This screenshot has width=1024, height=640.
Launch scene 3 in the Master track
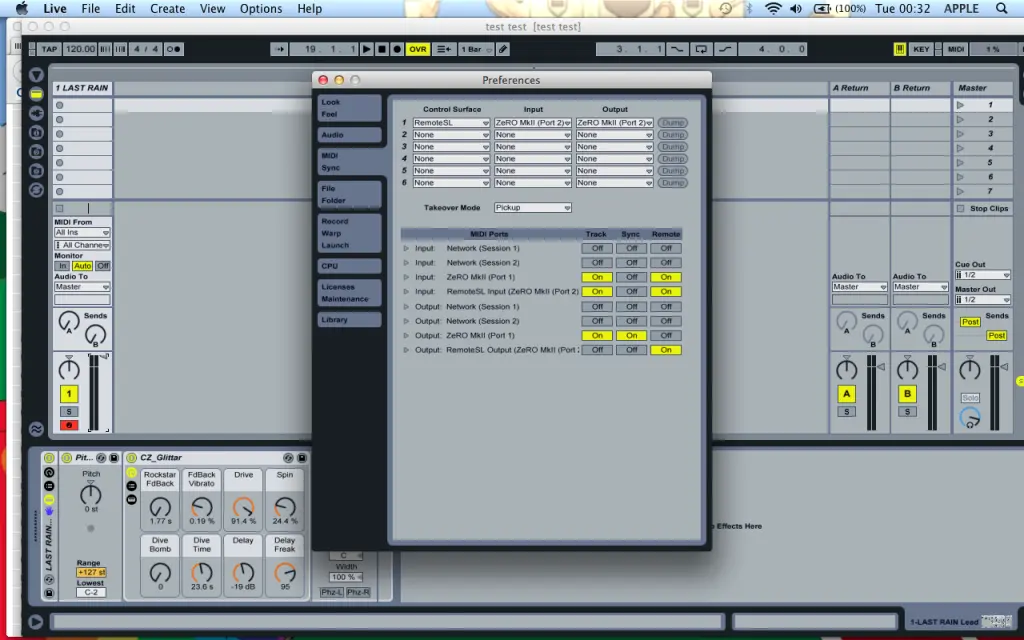960,134
